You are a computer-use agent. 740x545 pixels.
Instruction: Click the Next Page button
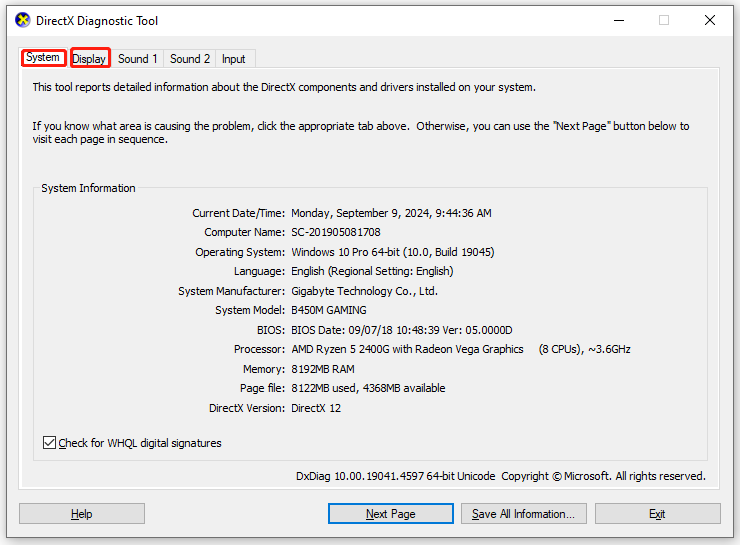click(x=391, y=513)
